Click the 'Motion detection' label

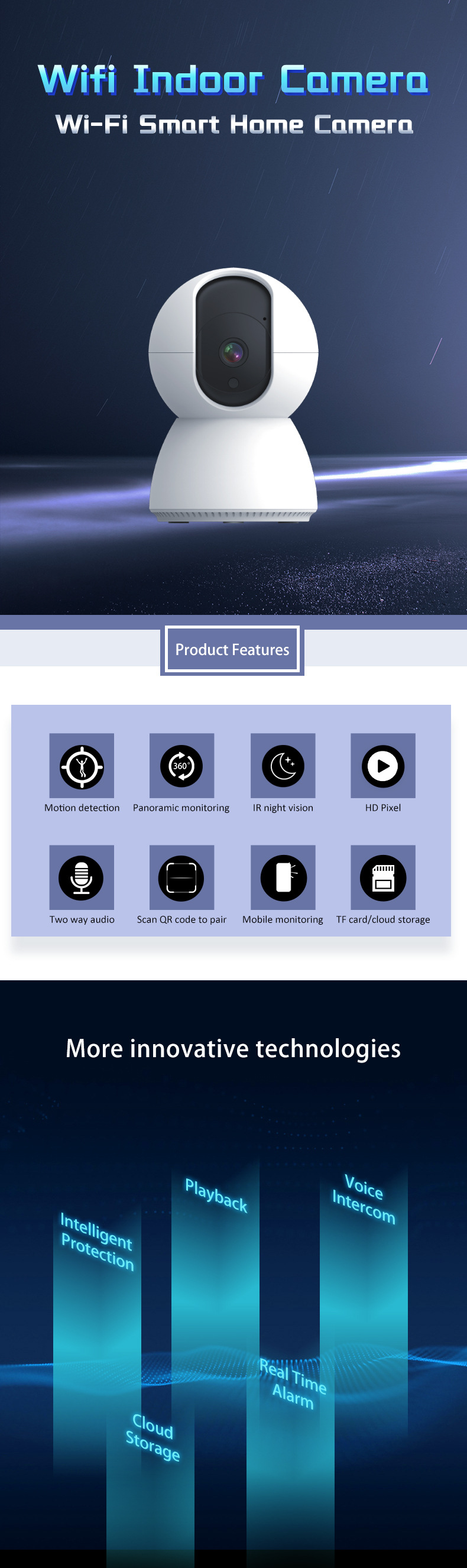point(82,808)
